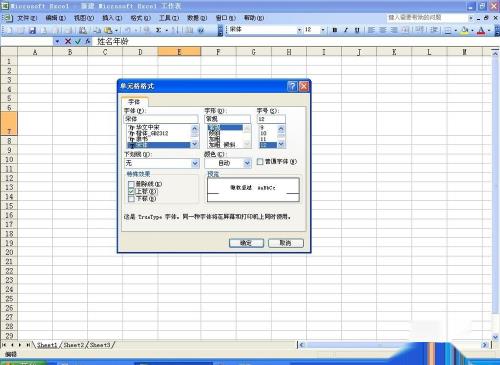Open the 工具 Tools menu

click(x=169, y=18)
